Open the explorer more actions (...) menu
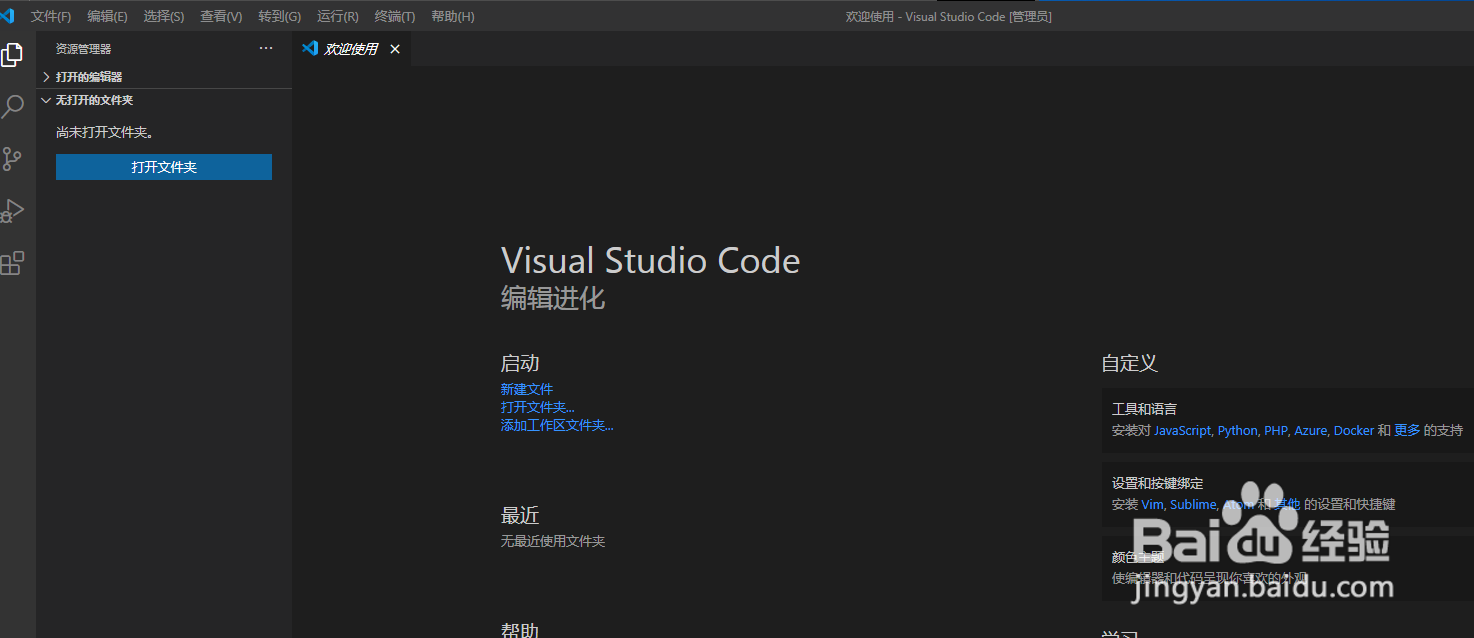 pyautogui.click(x=266, y=48)
